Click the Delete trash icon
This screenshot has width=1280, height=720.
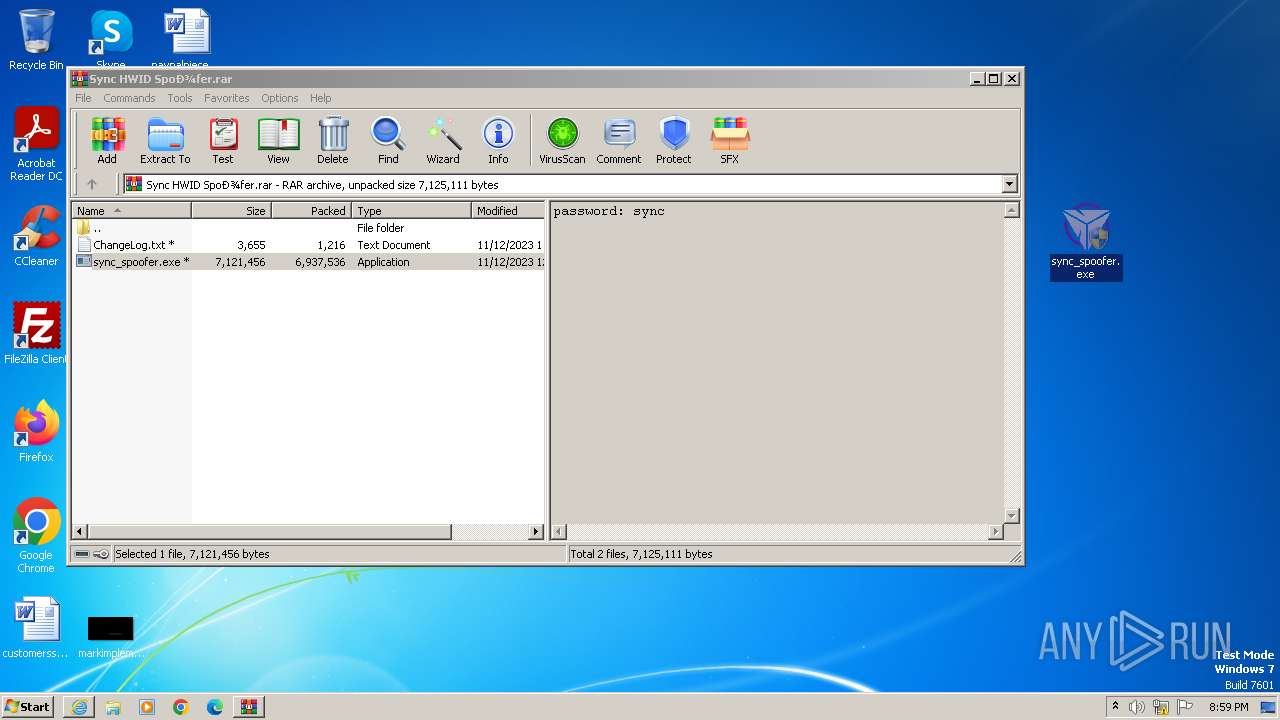coord(333,140)
